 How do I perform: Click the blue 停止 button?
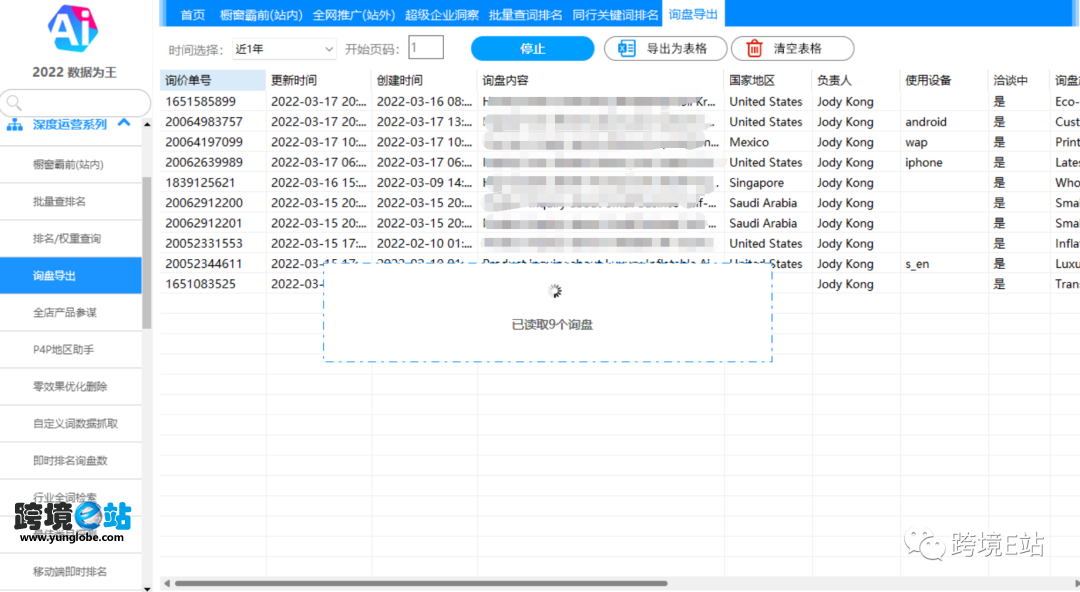(x=532, y=48)
